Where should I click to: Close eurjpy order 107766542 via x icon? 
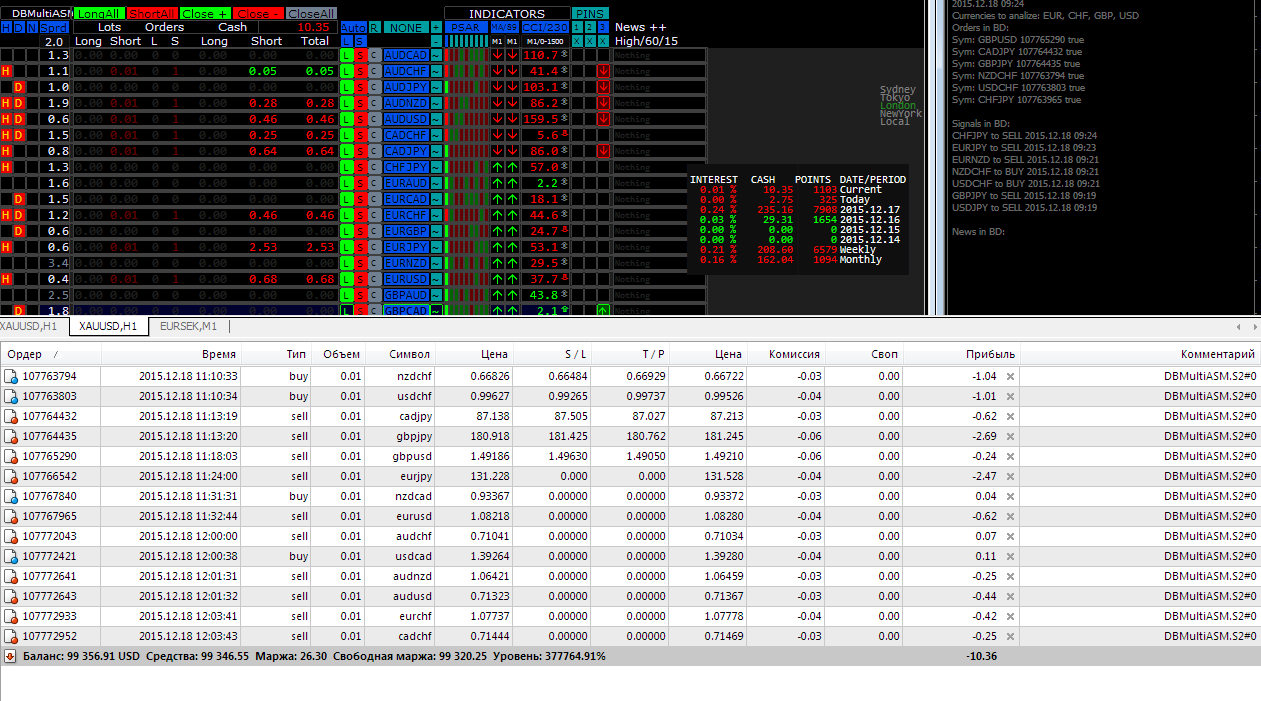pyautogui.click(x=1010, y=476)
